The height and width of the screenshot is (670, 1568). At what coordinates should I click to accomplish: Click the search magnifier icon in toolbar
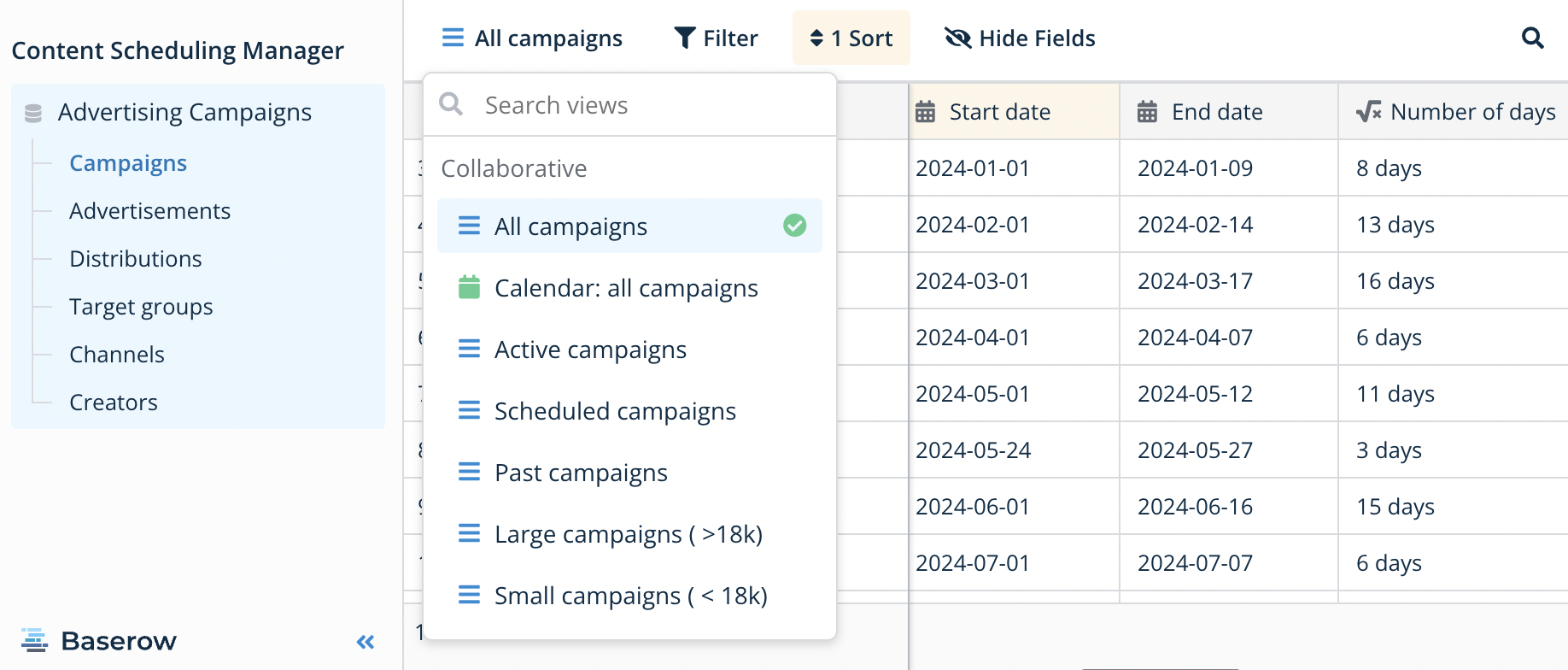[1532, 38]
